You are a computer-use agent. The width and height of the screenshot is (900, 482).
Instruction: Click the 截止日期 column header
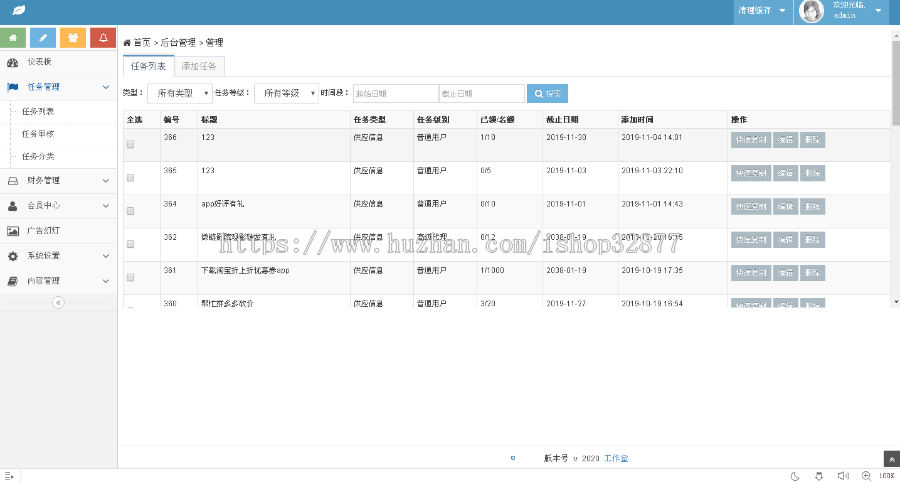pos(562,120)
